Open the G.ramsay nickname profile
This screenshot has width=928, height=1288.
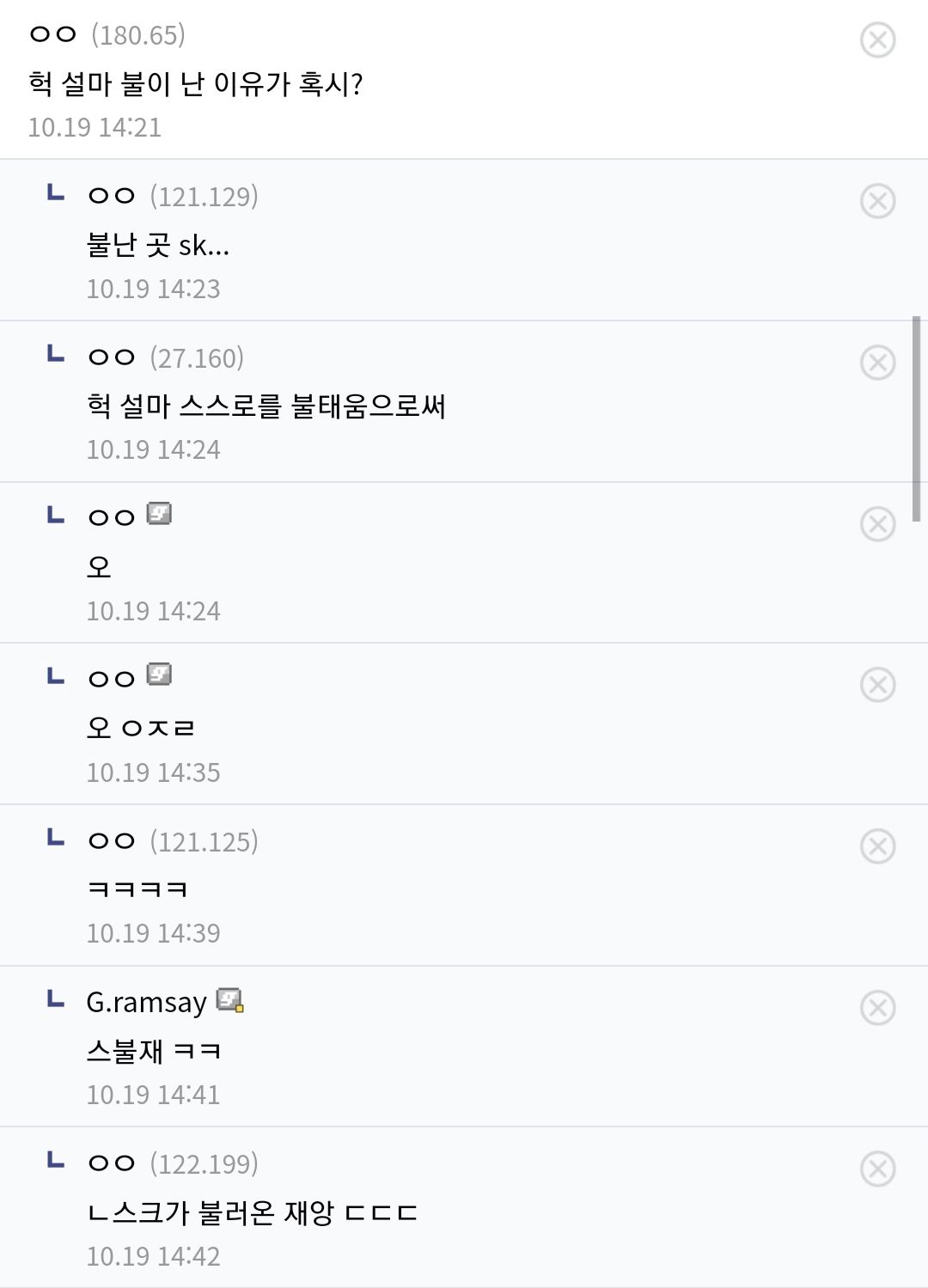(x=146, y=1003)
